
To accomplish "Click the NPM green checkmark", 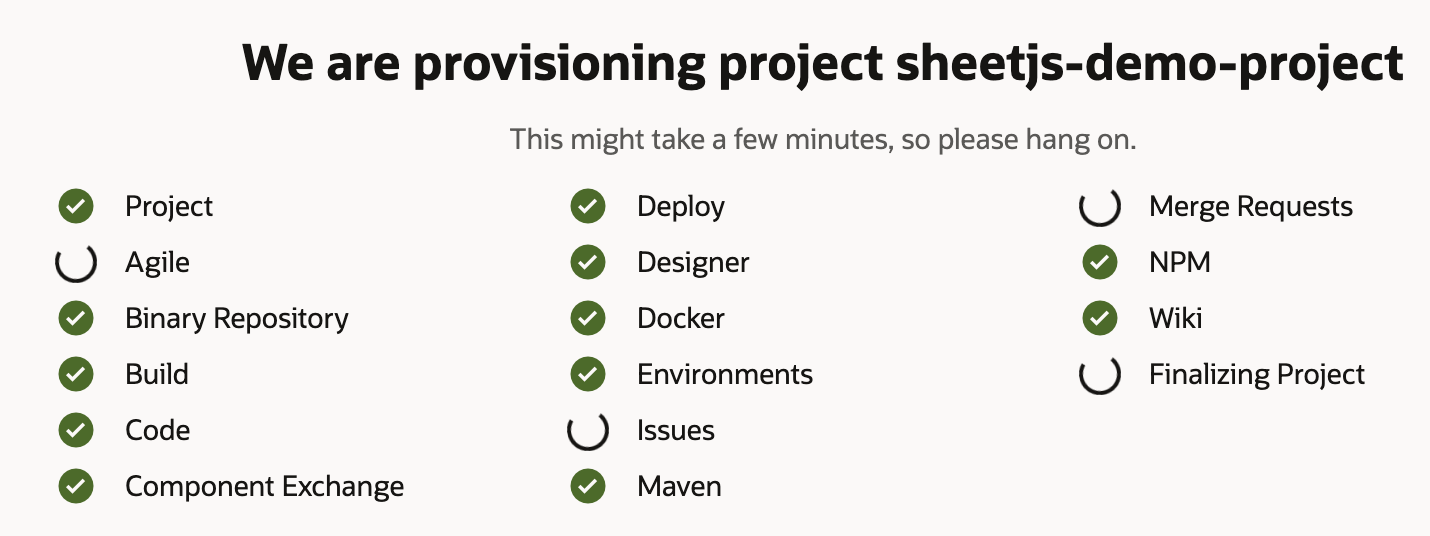I will [x=1100, y=263].
